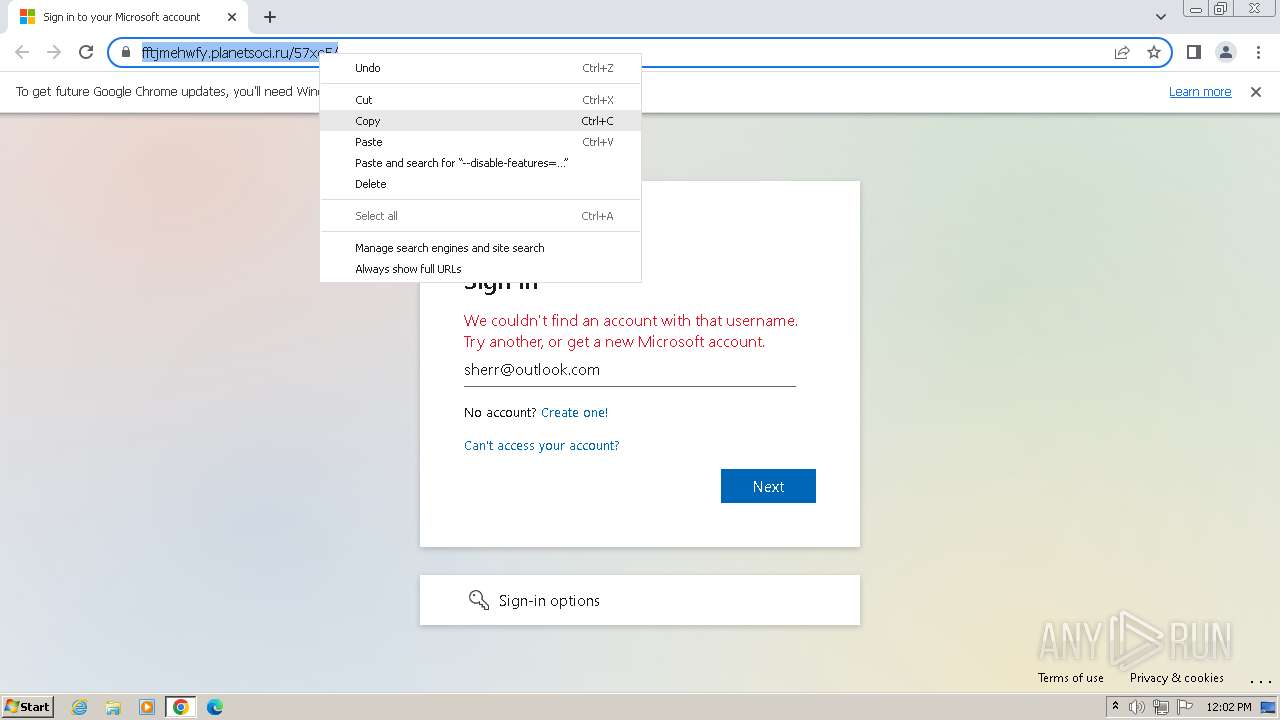The image size is (1280, 720).
Task: Click the tab's Microsoft logo favicon
Action: click(27, 17)
